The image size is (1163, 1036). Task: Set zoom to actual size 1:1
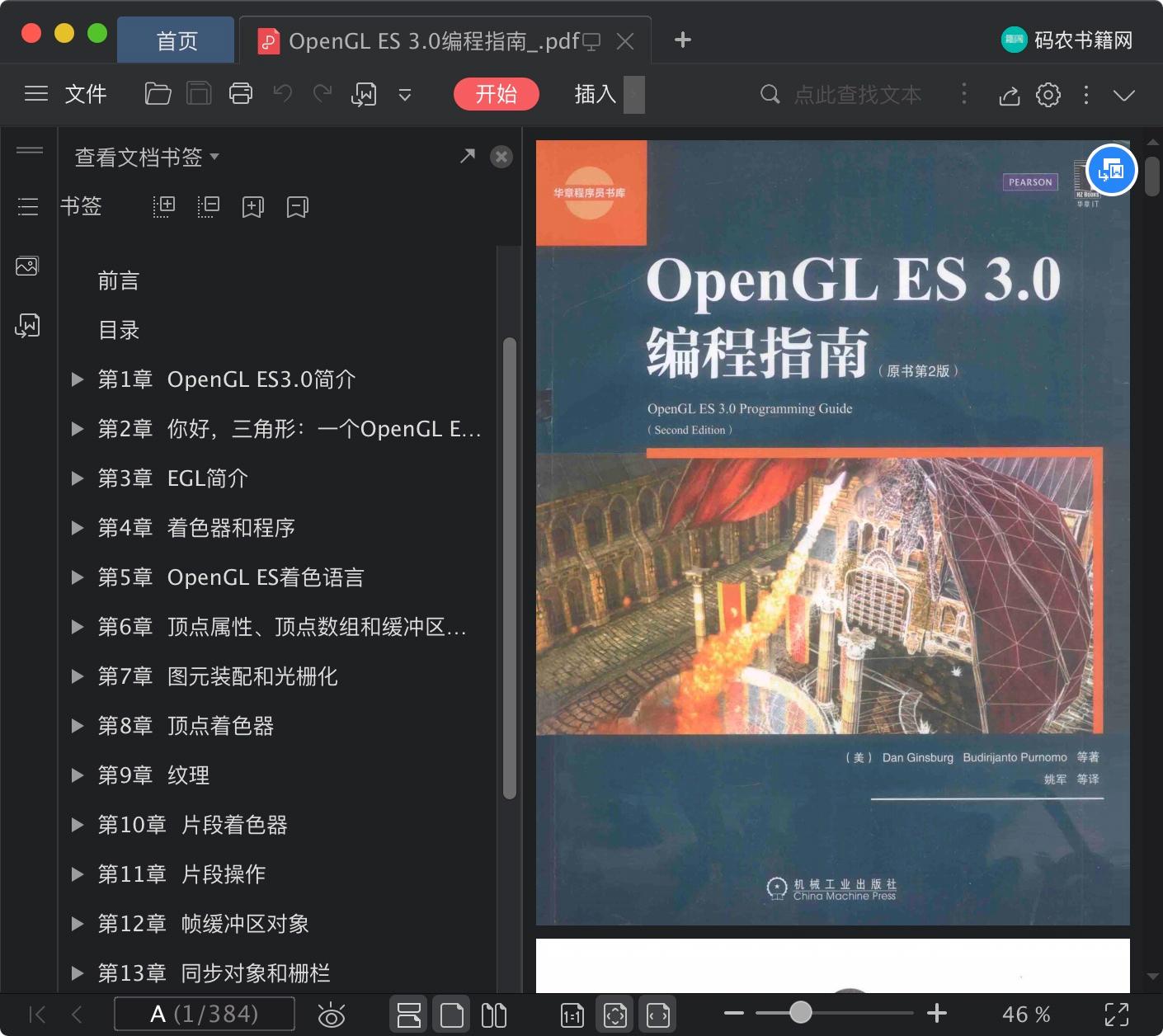[x=572, y=1015]
